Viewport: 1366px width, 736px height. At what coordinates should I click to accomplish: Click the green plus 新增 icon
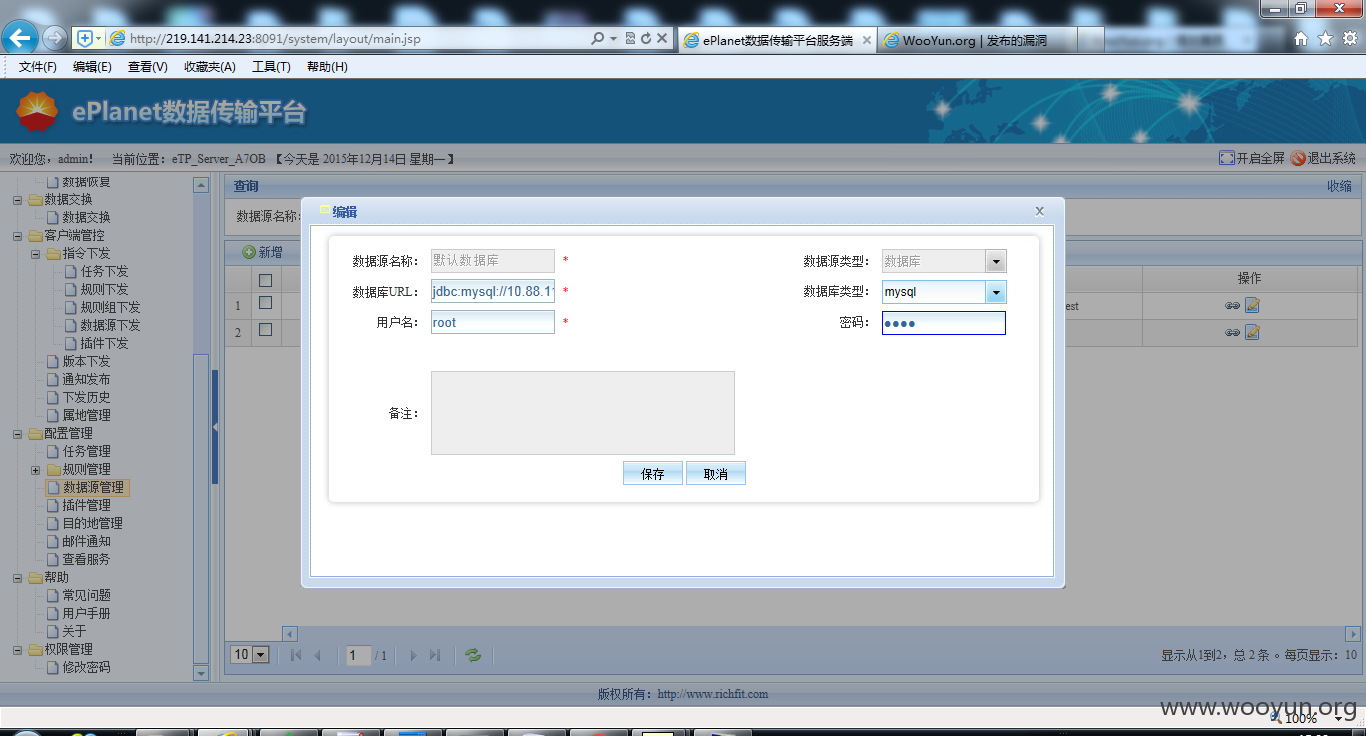[249, 252]
